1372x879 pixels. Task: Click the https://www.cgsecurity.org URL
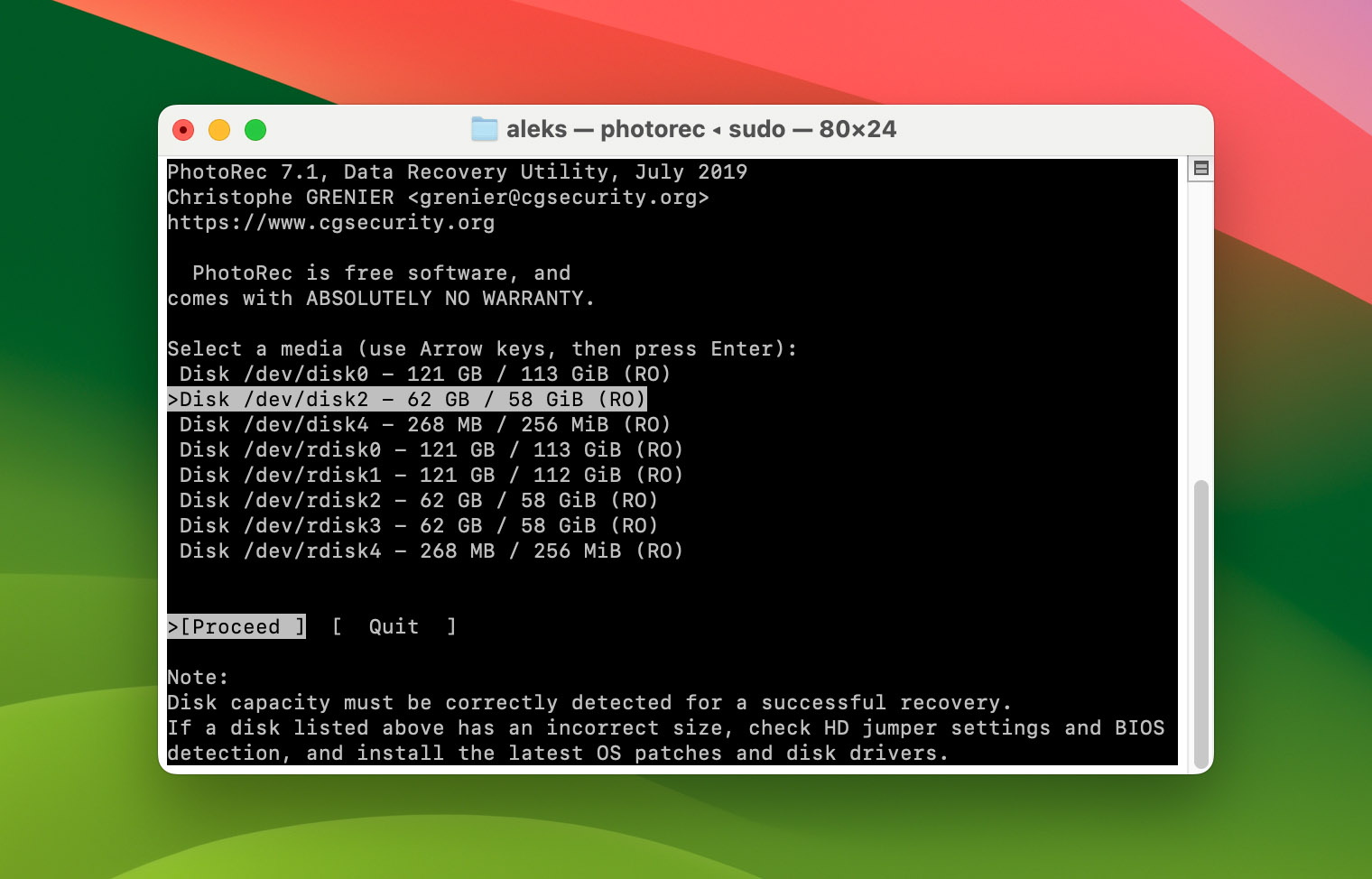tap(331, 222)
